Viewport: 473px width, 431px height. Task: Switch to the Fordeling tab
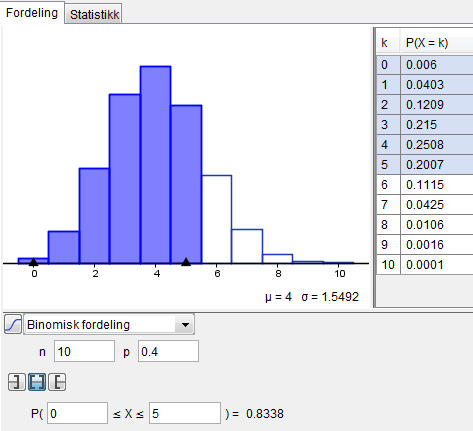32,13
